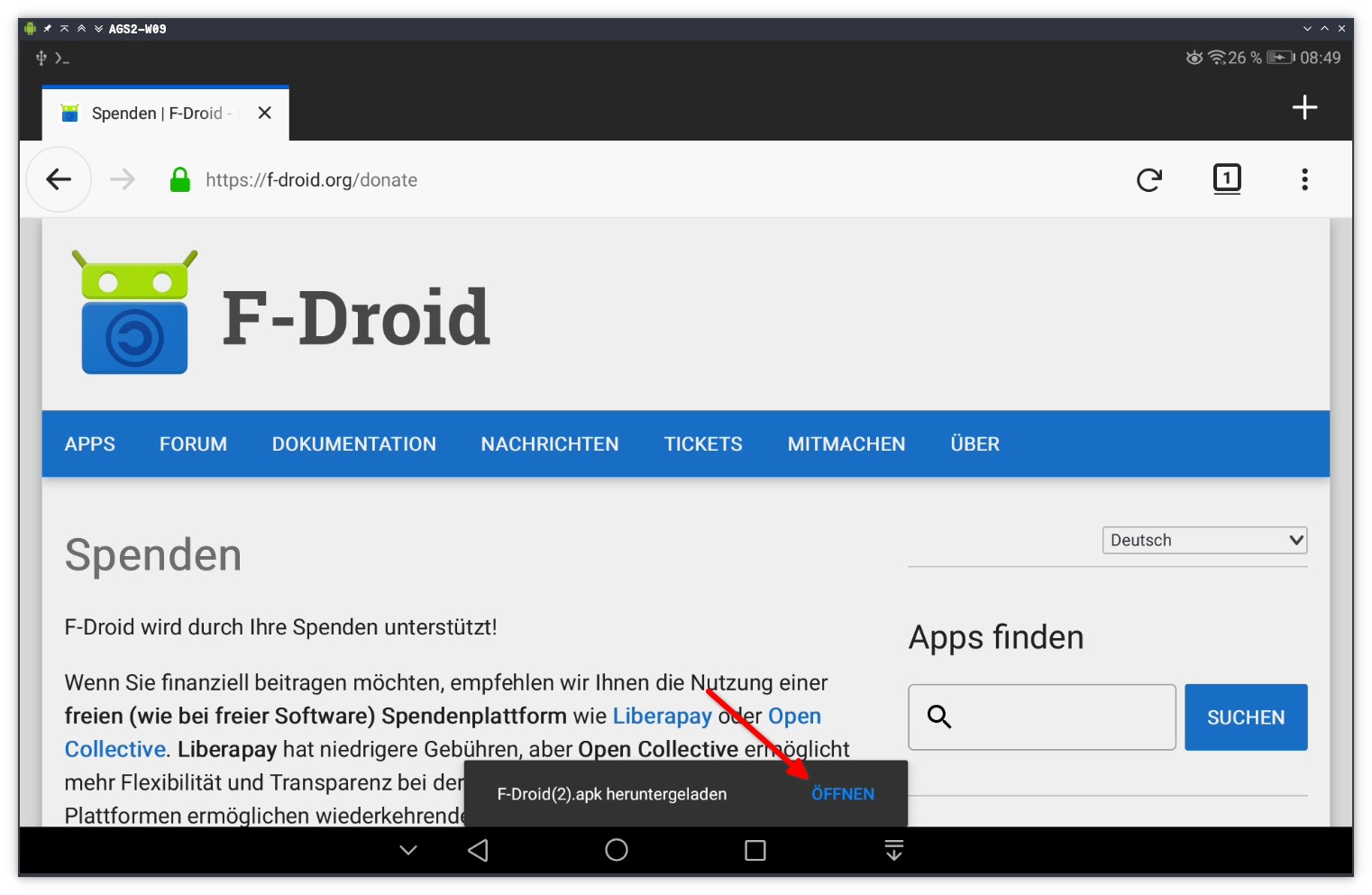Image resolution: width=1372 pixels, height=895 pixels.
Task: Expand the Deutsch language dropdown
Action: pyautogui.click(x=1204, y=540)
